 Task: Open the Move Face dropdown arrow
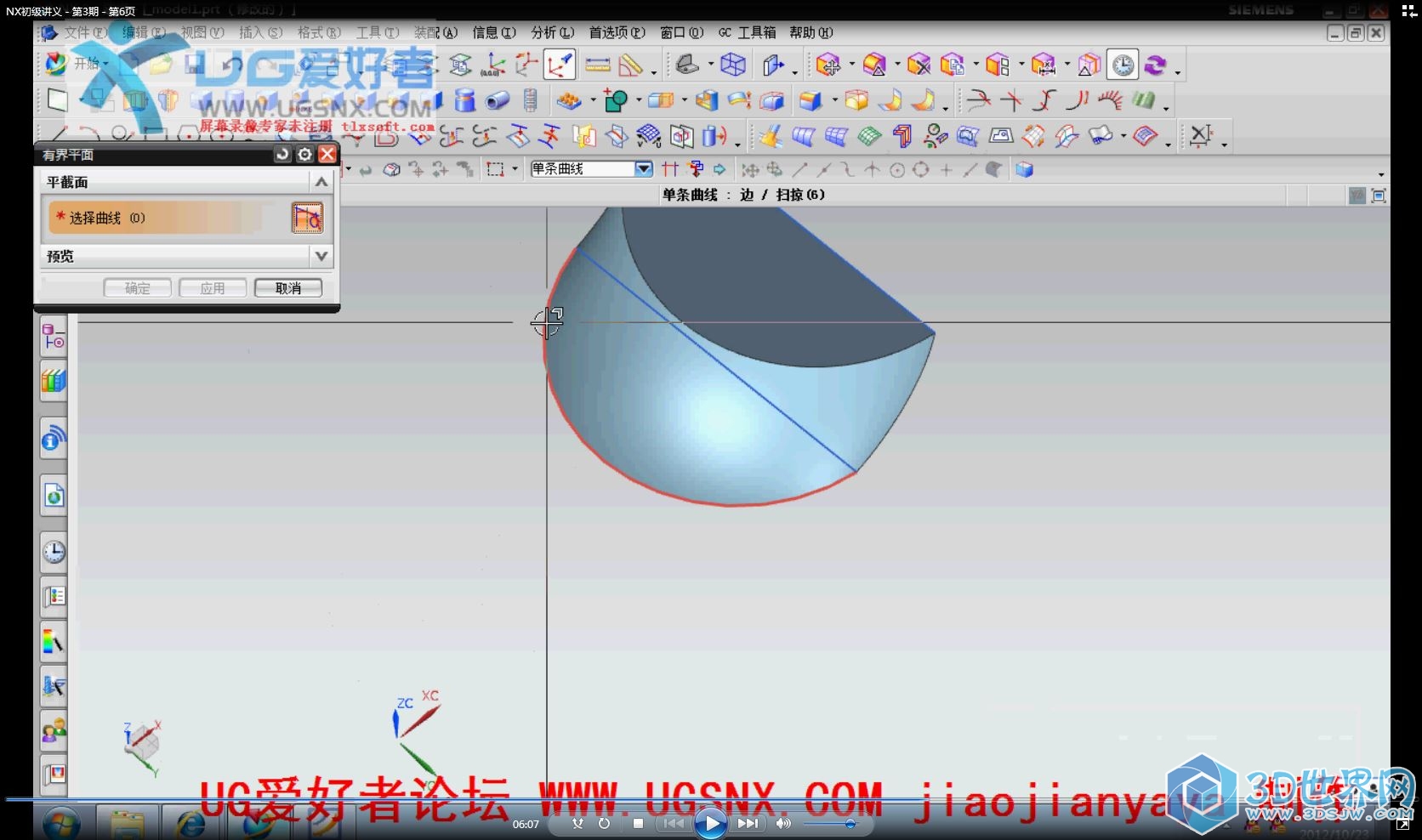(x=851, y=65)
